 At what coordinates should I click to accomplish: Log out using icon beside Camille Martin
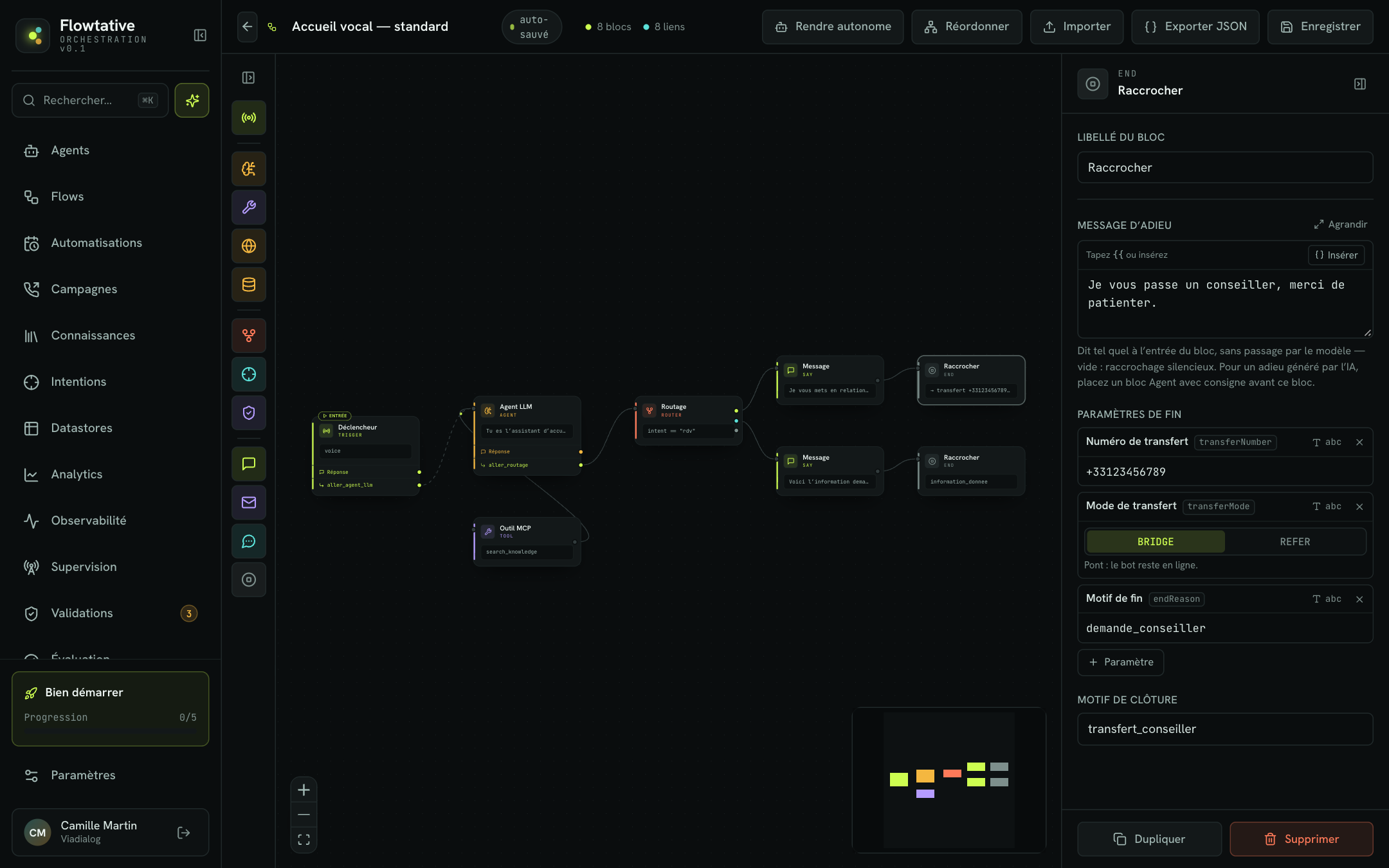183,833
